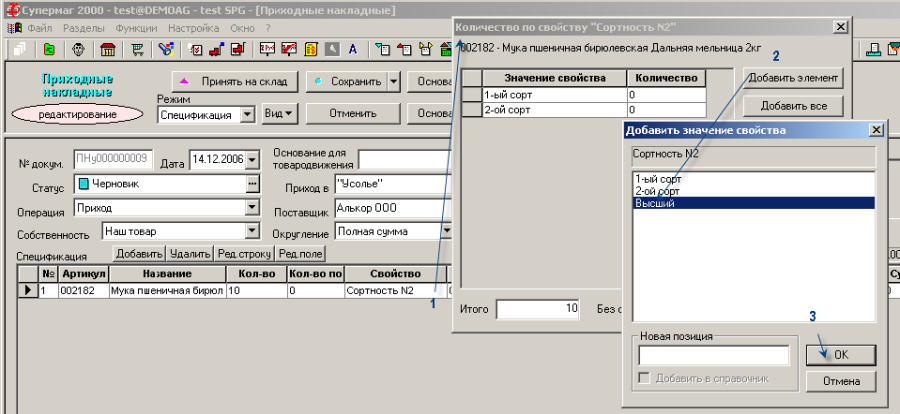The width and height of the screenshot is (900, 414).
Task: Click the flashlight search toolbar icon
Action: coord(166,49)
